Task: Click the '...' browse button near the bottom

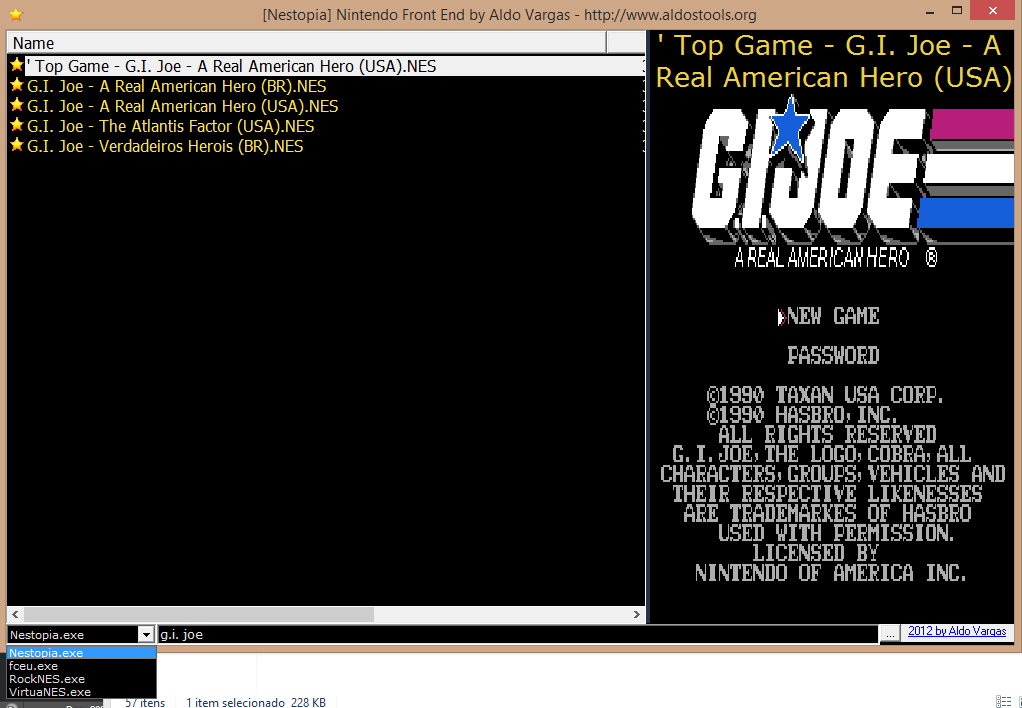Action: [889, 632]
